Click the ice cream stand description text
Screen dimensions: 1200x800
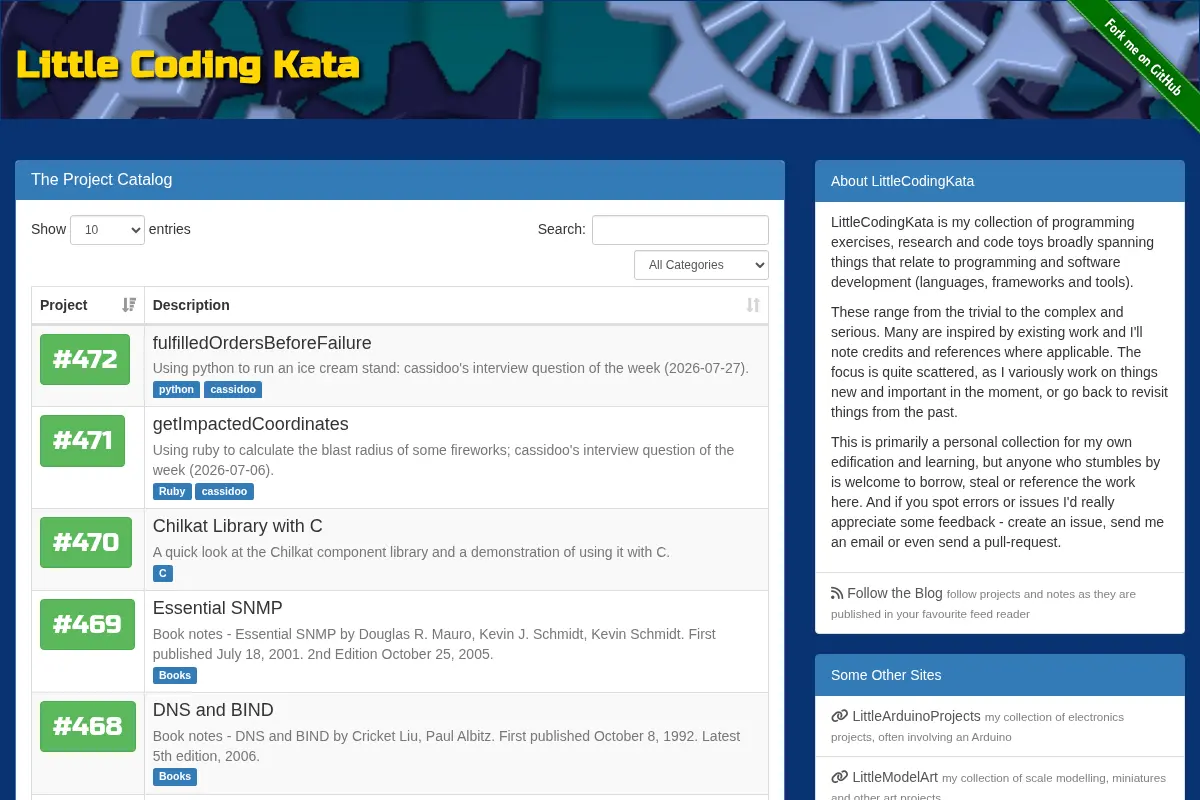(451, 368)
